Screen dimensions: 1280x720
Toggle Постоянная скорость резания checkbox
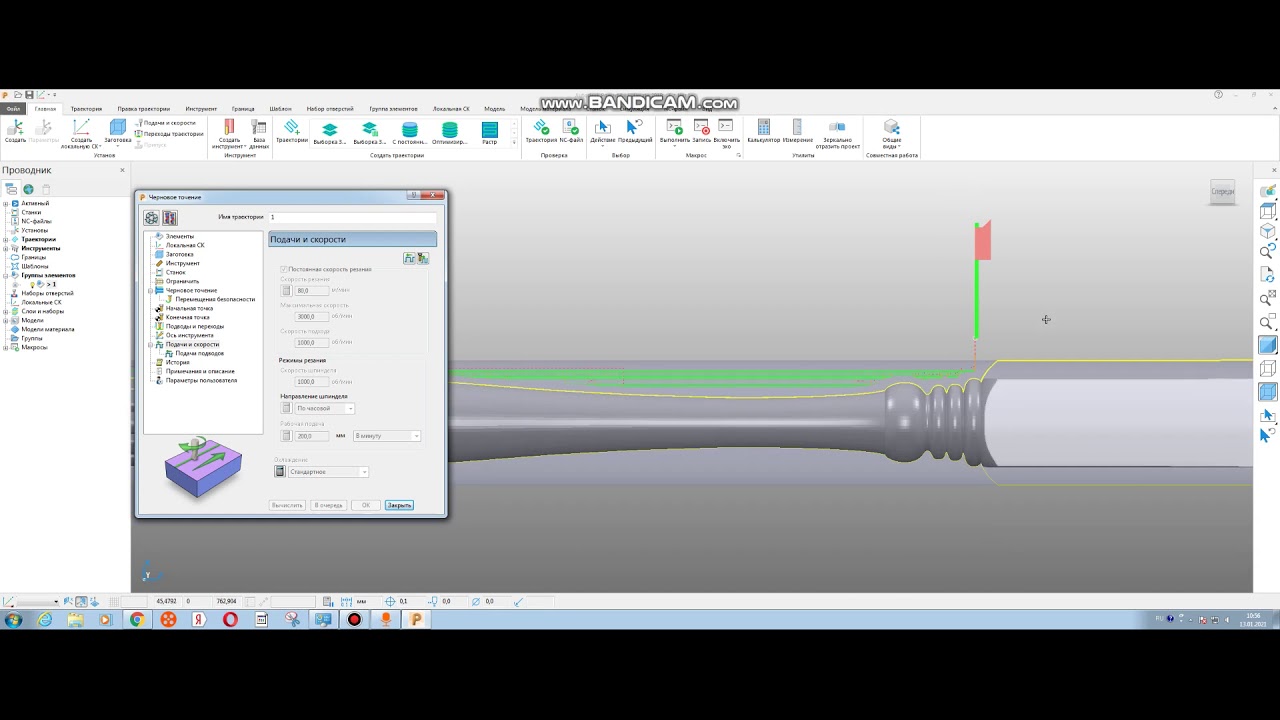[x=284, y=269]
